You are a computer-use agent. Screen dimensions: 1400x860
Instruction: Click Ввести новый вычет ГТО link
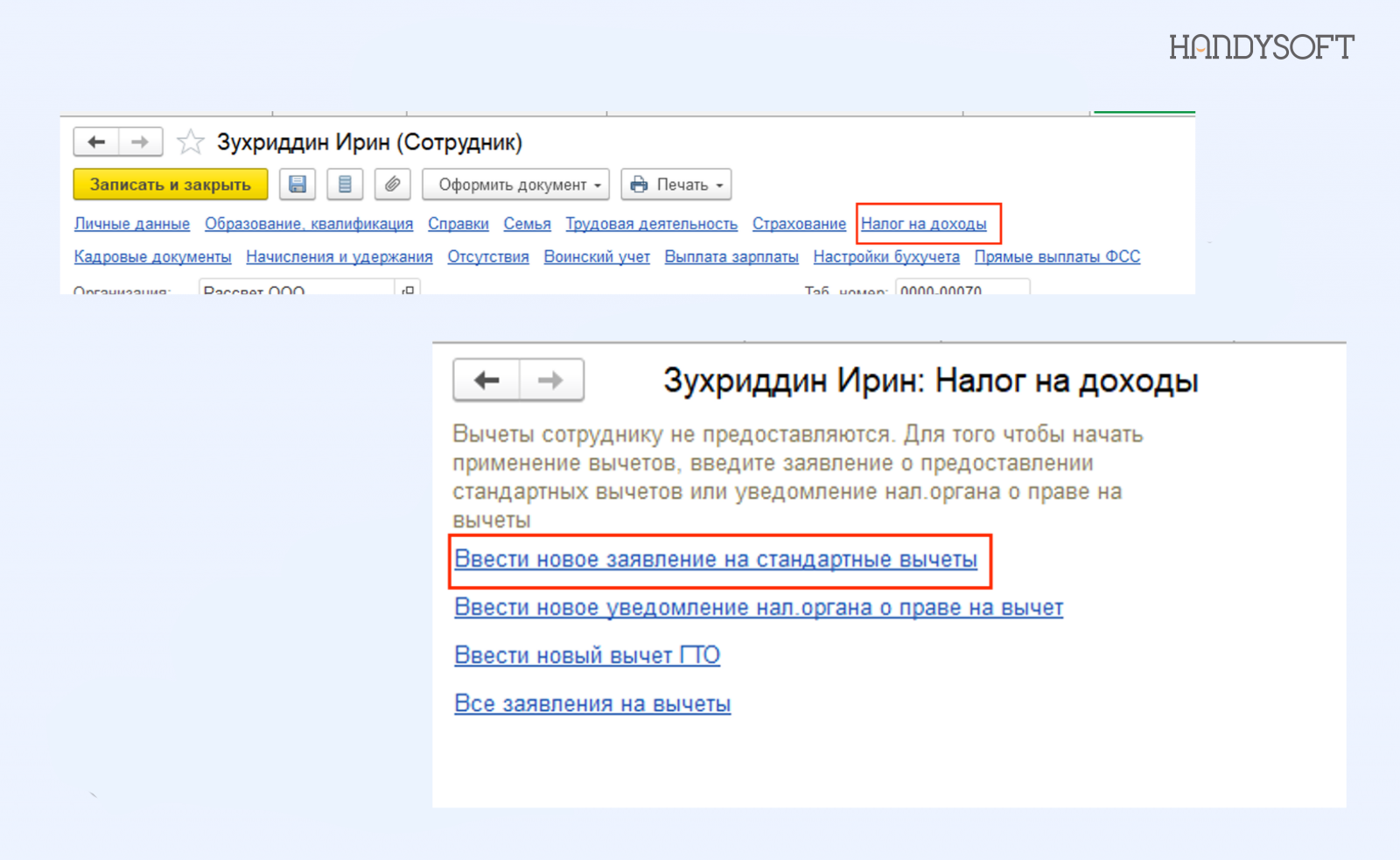point(587,656)
